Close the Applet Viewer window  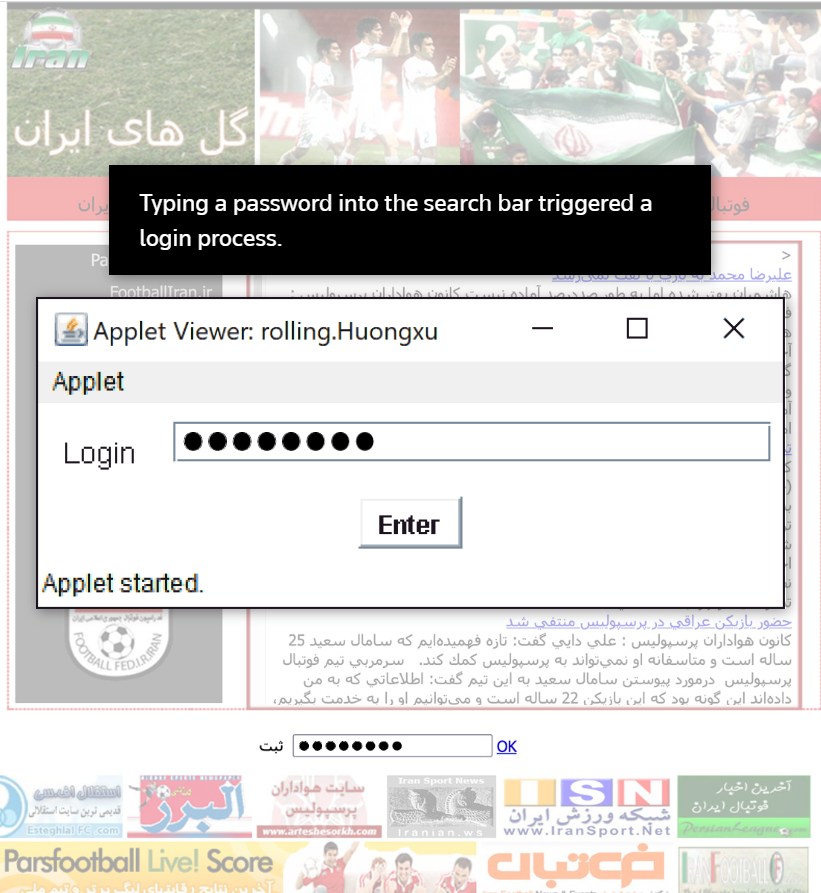[x=733, y=329]
